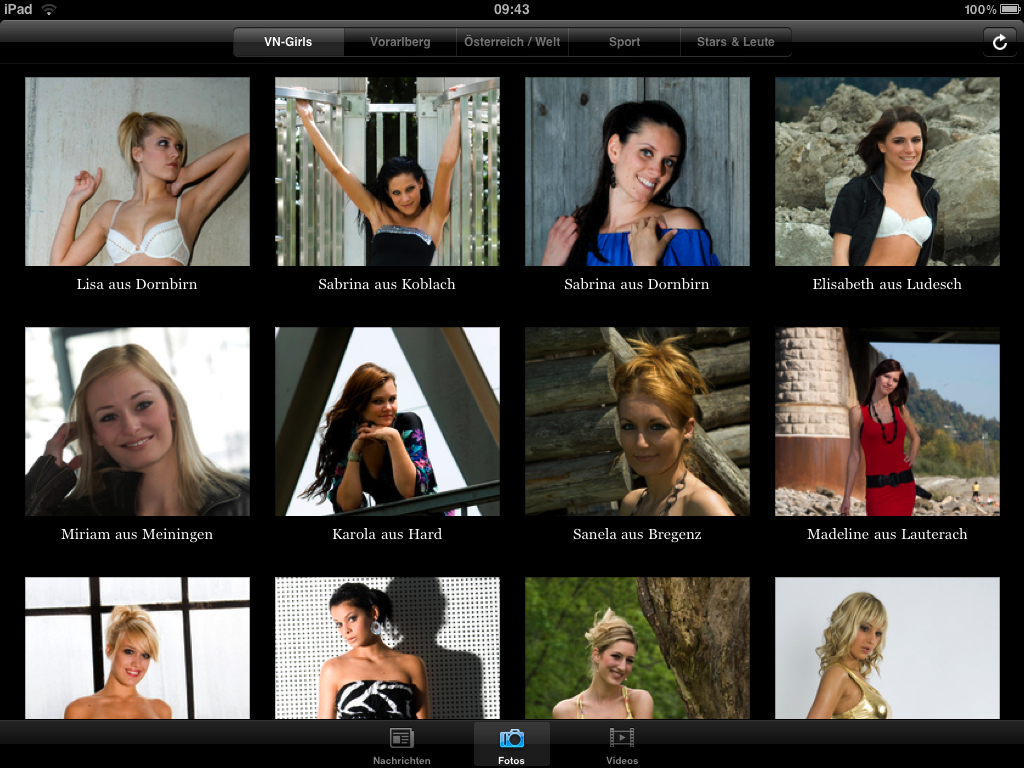This screenshot has height=768, width=1024.
Task: Open the Stars & Leute tab
Action: pyautogui.click(x=735, y=42)
